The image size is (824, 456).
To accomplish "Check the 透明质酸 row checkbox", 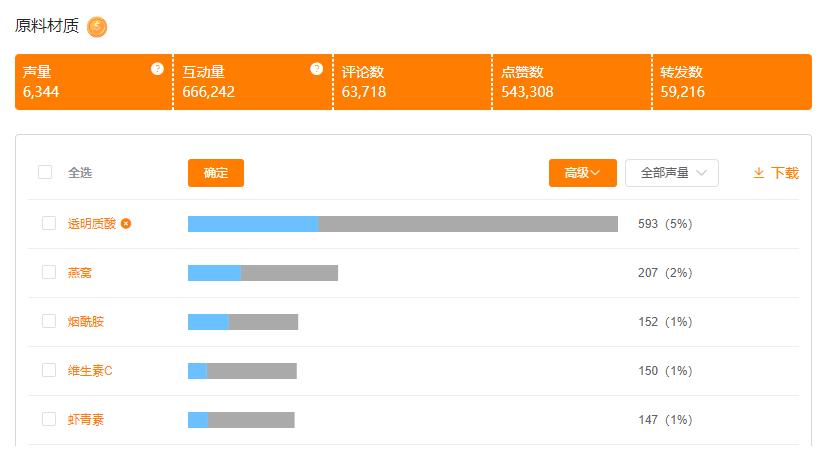I will point(49,223).
